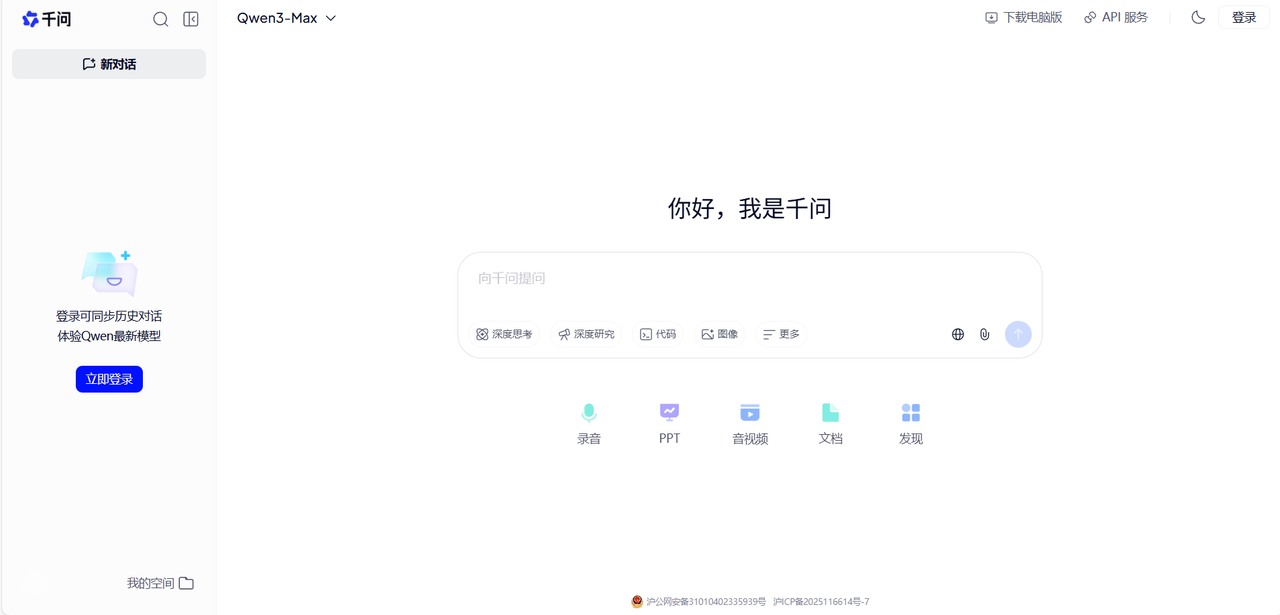Viewport: 1280px width, 615px height.
Task: Toggle web search globe icon
Action: coord(958,334)
